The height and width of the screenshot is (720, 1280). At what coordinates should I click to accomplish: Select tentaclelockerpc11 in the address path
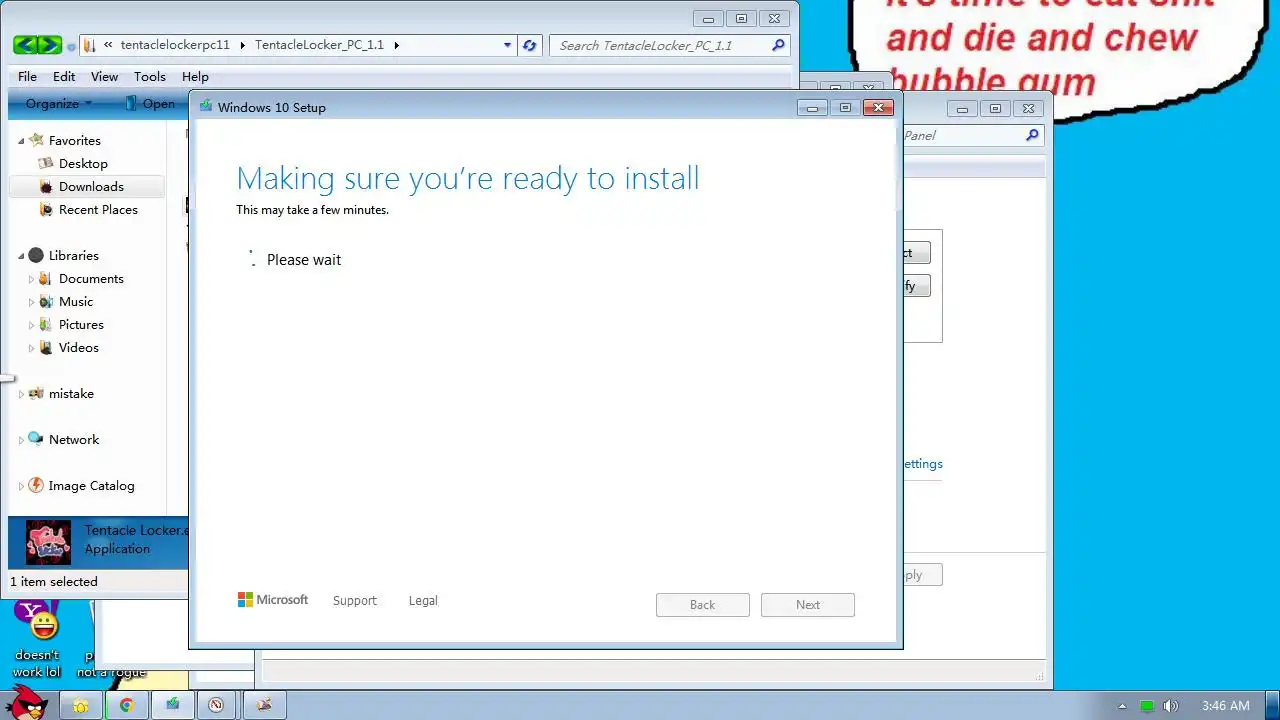[x=175, y=45]
